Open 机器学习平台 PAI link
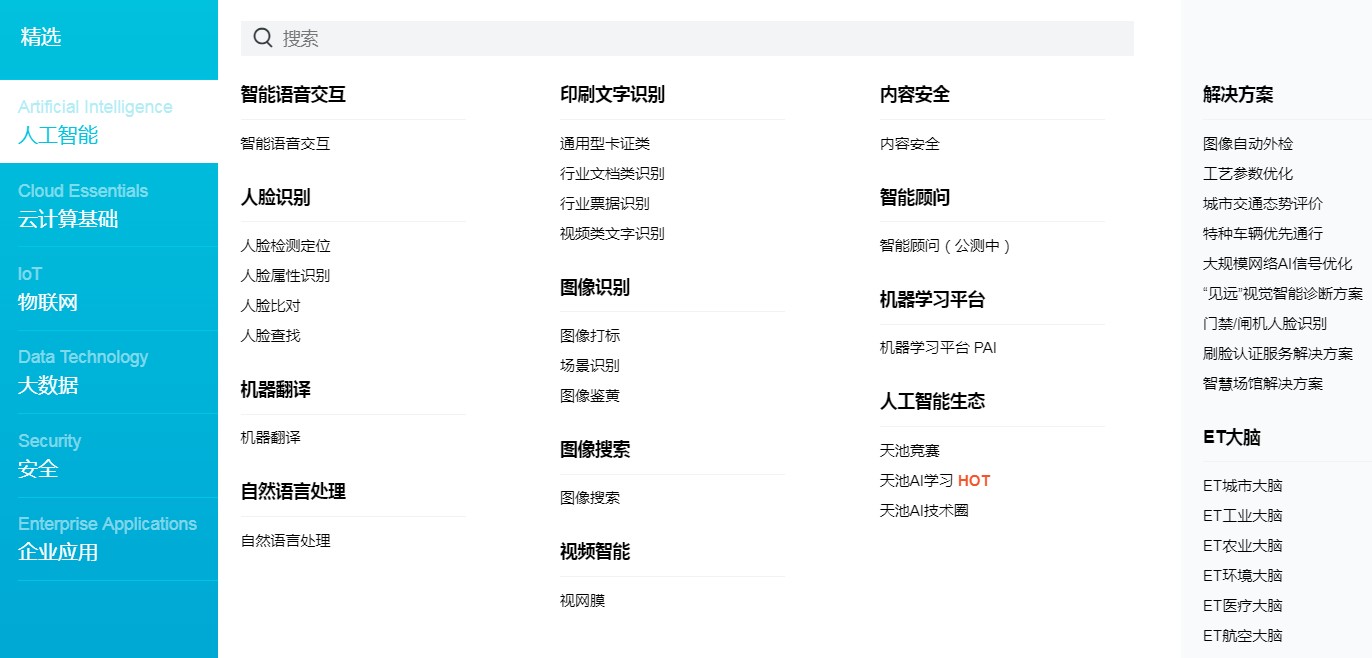 click(x=937, y=348)
